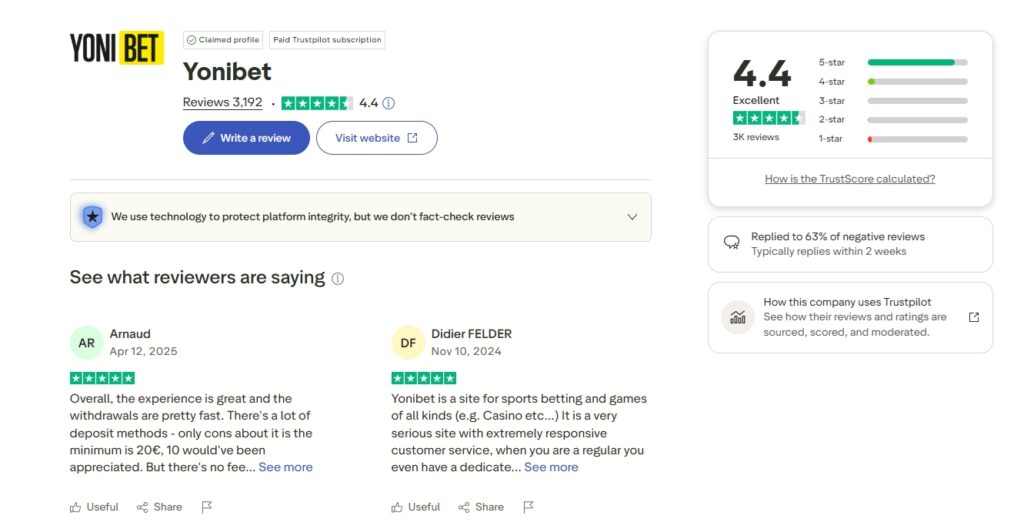Viewport: 1024px width, 529px height.
Task: Open Visit website external link
Action: 376,138
